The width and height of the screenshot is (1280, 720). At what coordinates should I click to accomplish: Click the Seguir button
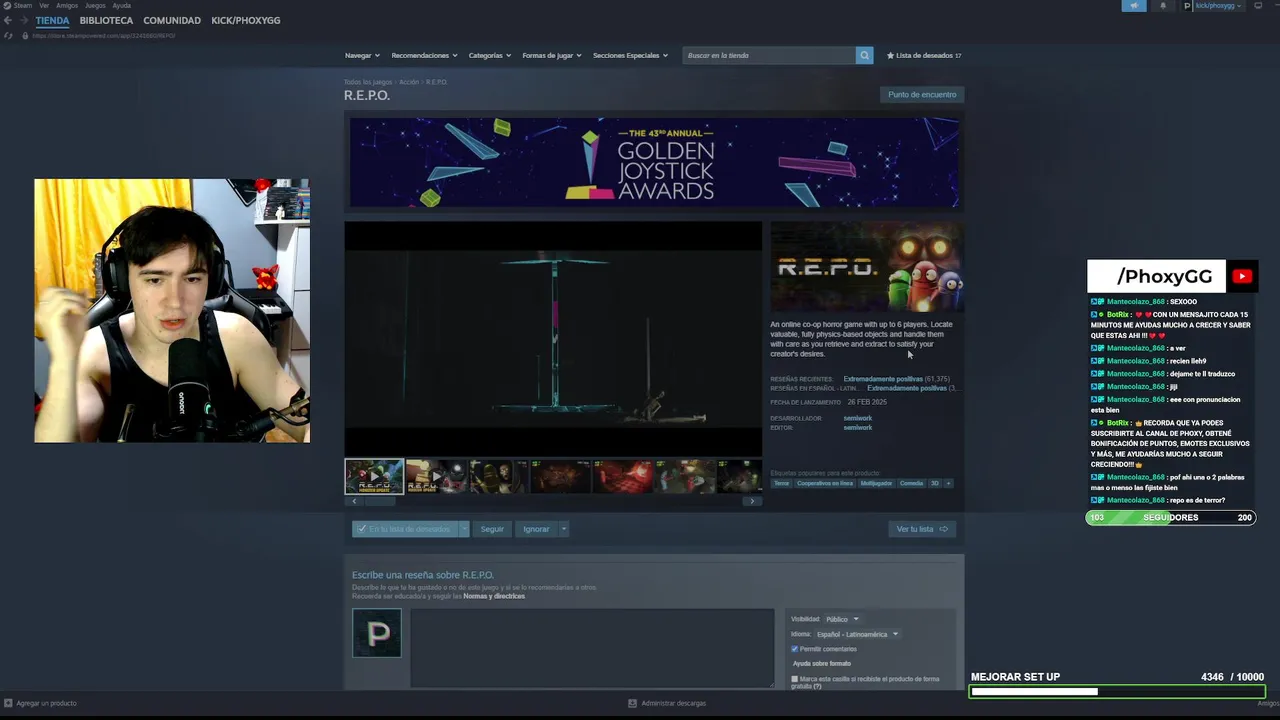pyautogui.click(x=492, y=529)
